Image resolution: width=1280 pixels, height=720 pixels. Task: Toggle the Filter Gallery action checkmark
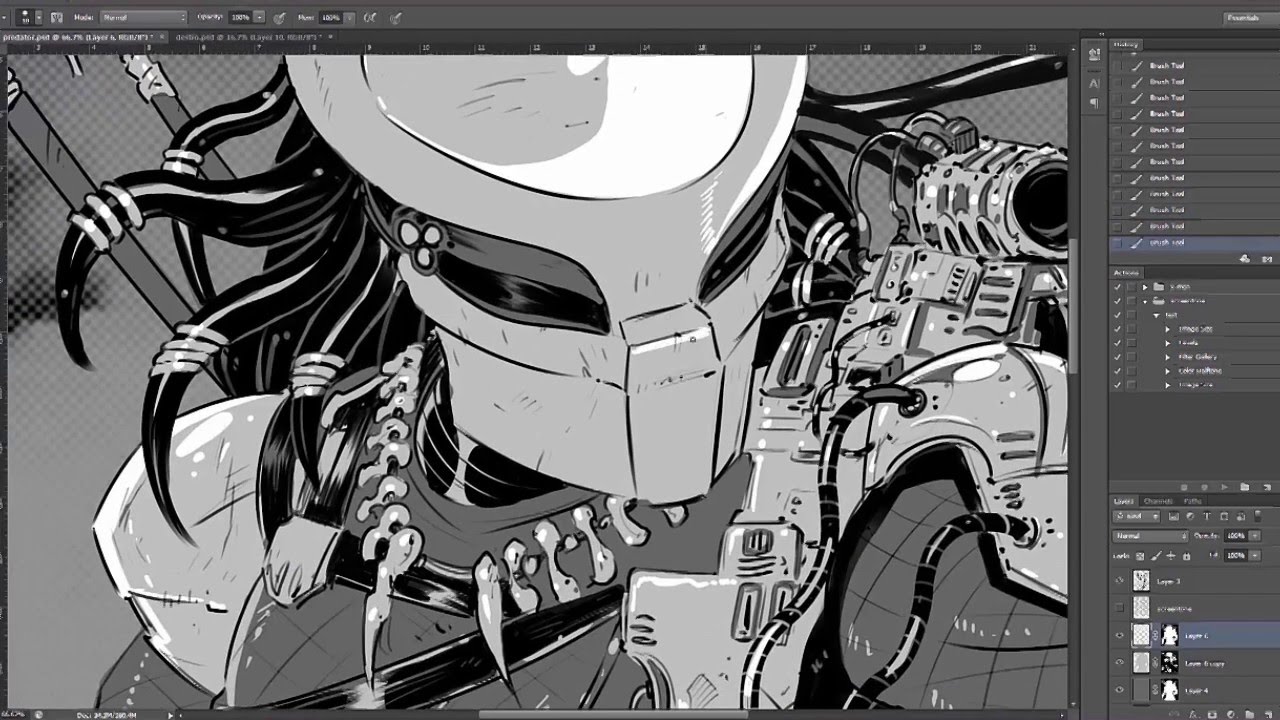pyautogui.click(x=1117, y=356)
